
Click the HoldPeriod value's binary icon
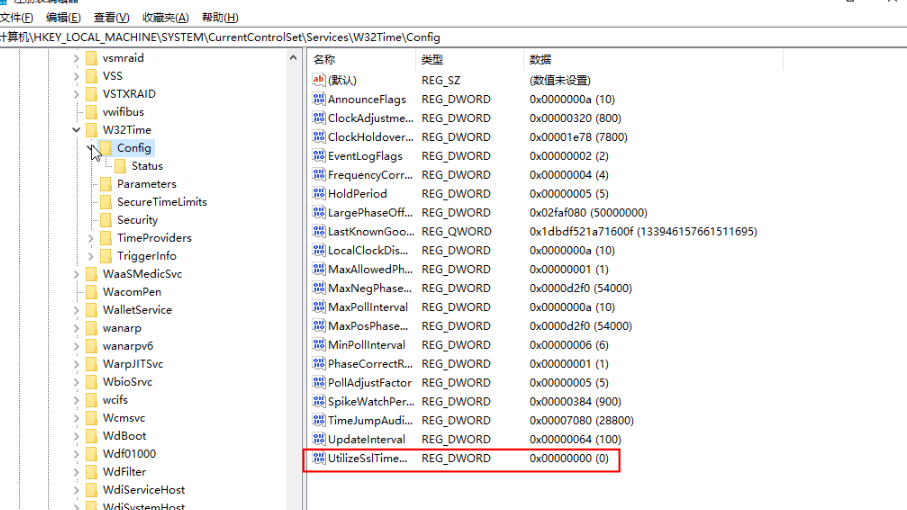pos(319,193)
